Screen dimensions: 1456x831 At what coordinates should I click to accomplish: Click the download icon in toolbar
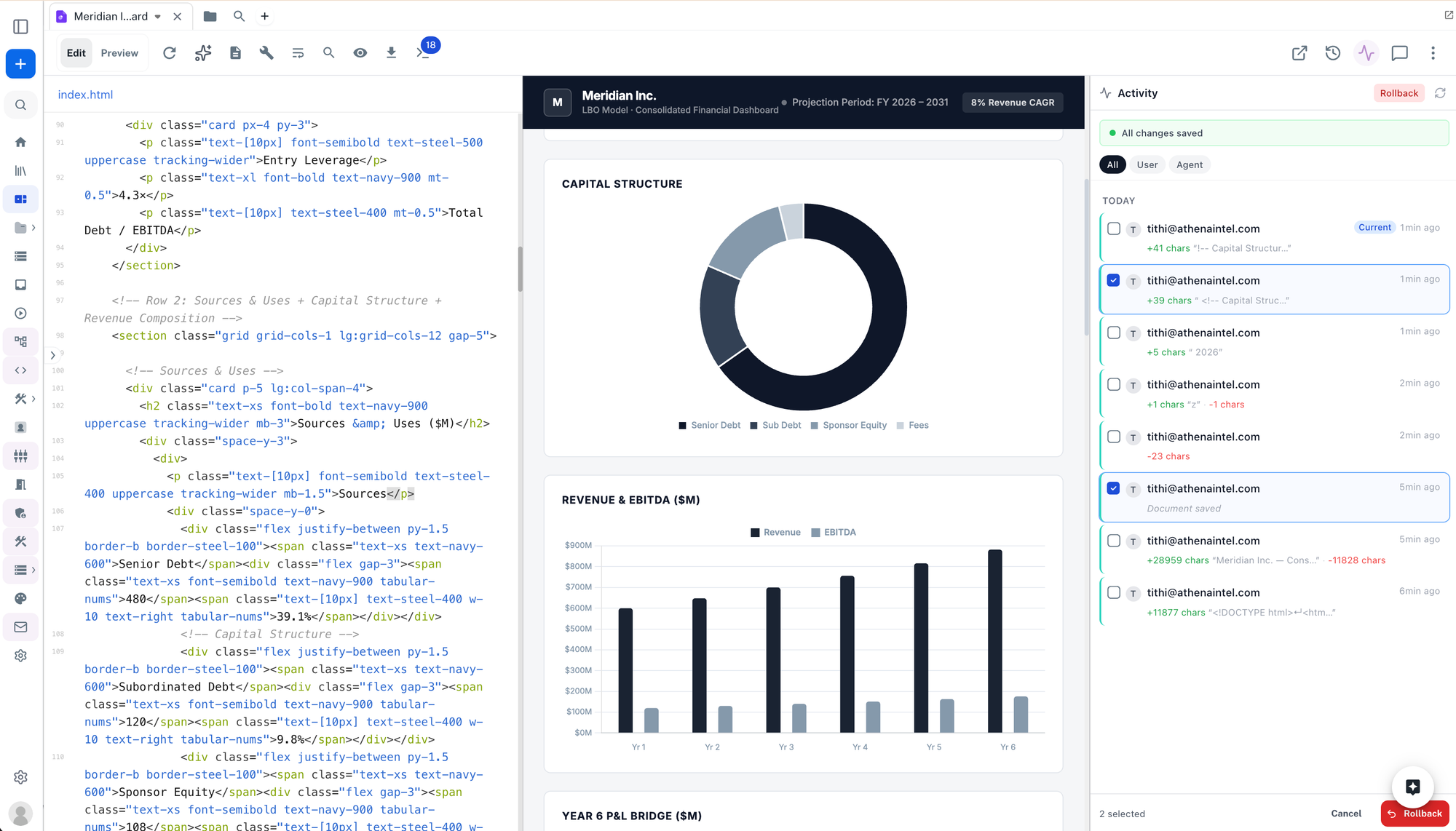point(391,52)
